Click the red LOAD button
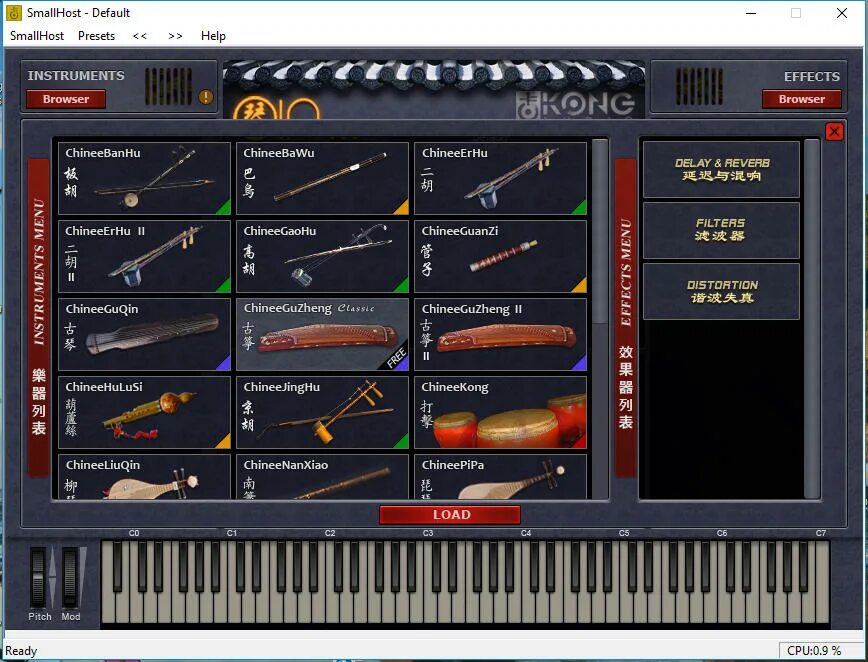Screen dimensions: 868x662 pyautogui.click(x=450, y=515)
